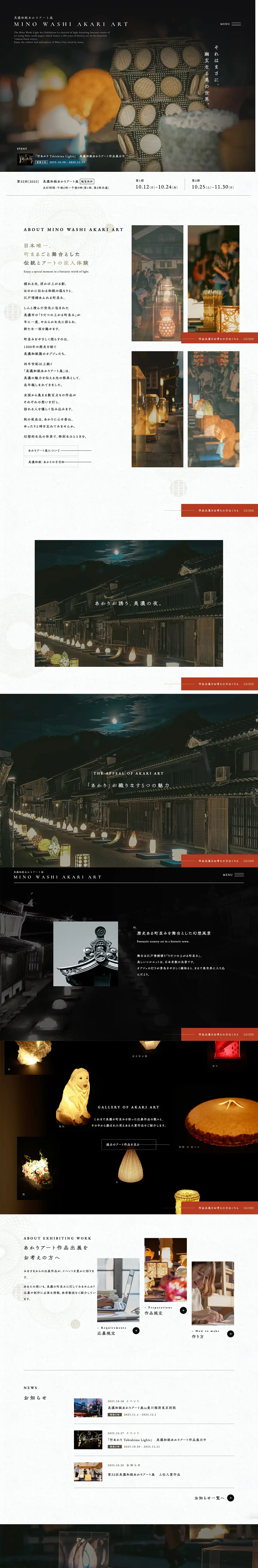Click the 美濃和紙・あかりの手引き button
The width and height of the screenshot is (258, 1568).
[51, 462]
